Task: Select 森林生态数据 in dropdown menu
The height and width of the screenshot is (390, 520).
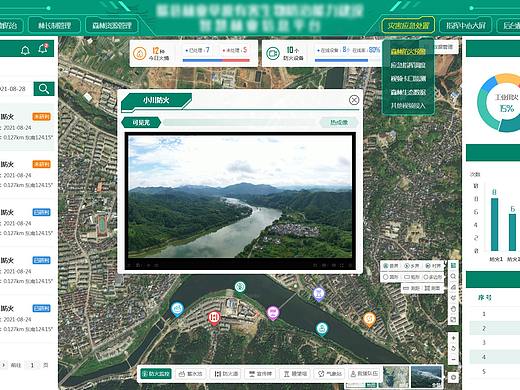Action: (x=408, y=92)
